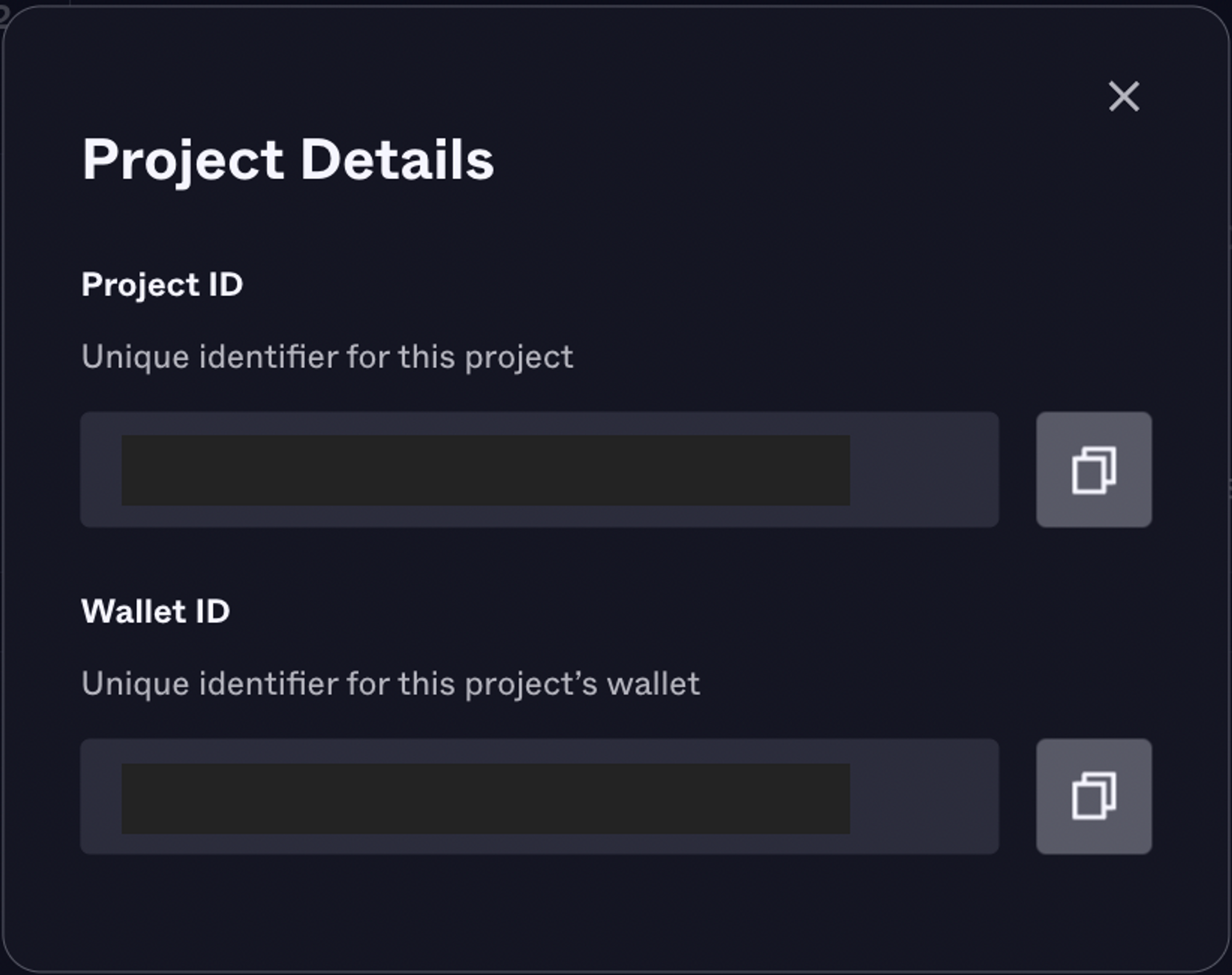
Task: Copy the Wallet ID to clipboard
Action: click(x=1093, y=796)
